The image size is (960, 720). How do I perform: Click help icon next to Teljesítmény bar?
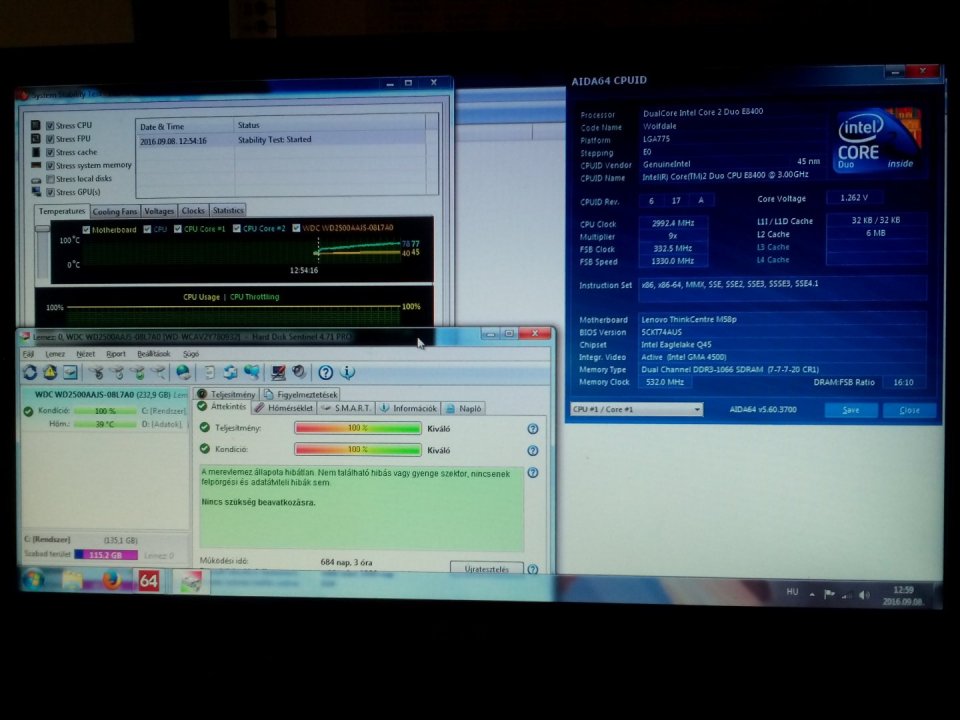[533, 429]
